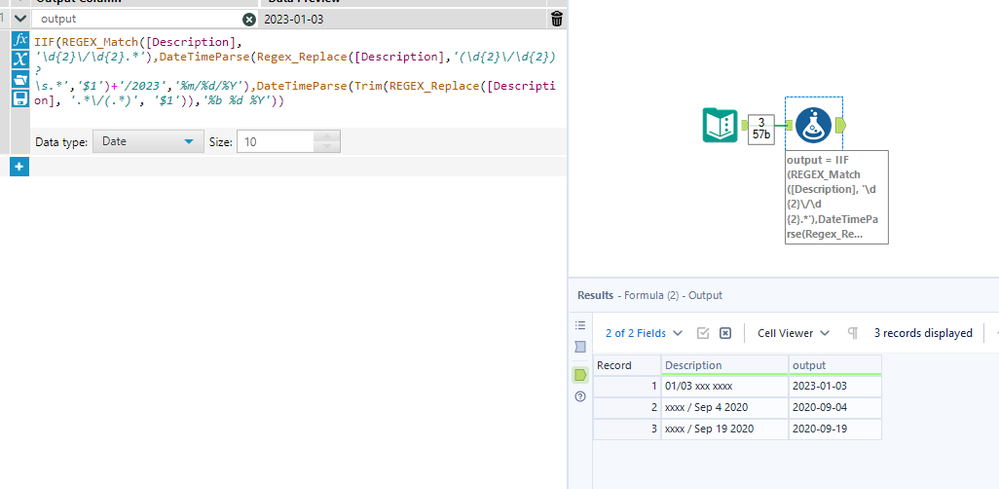Collapse the output expression chevron
999x489 pixels.
tap(20, 19)
